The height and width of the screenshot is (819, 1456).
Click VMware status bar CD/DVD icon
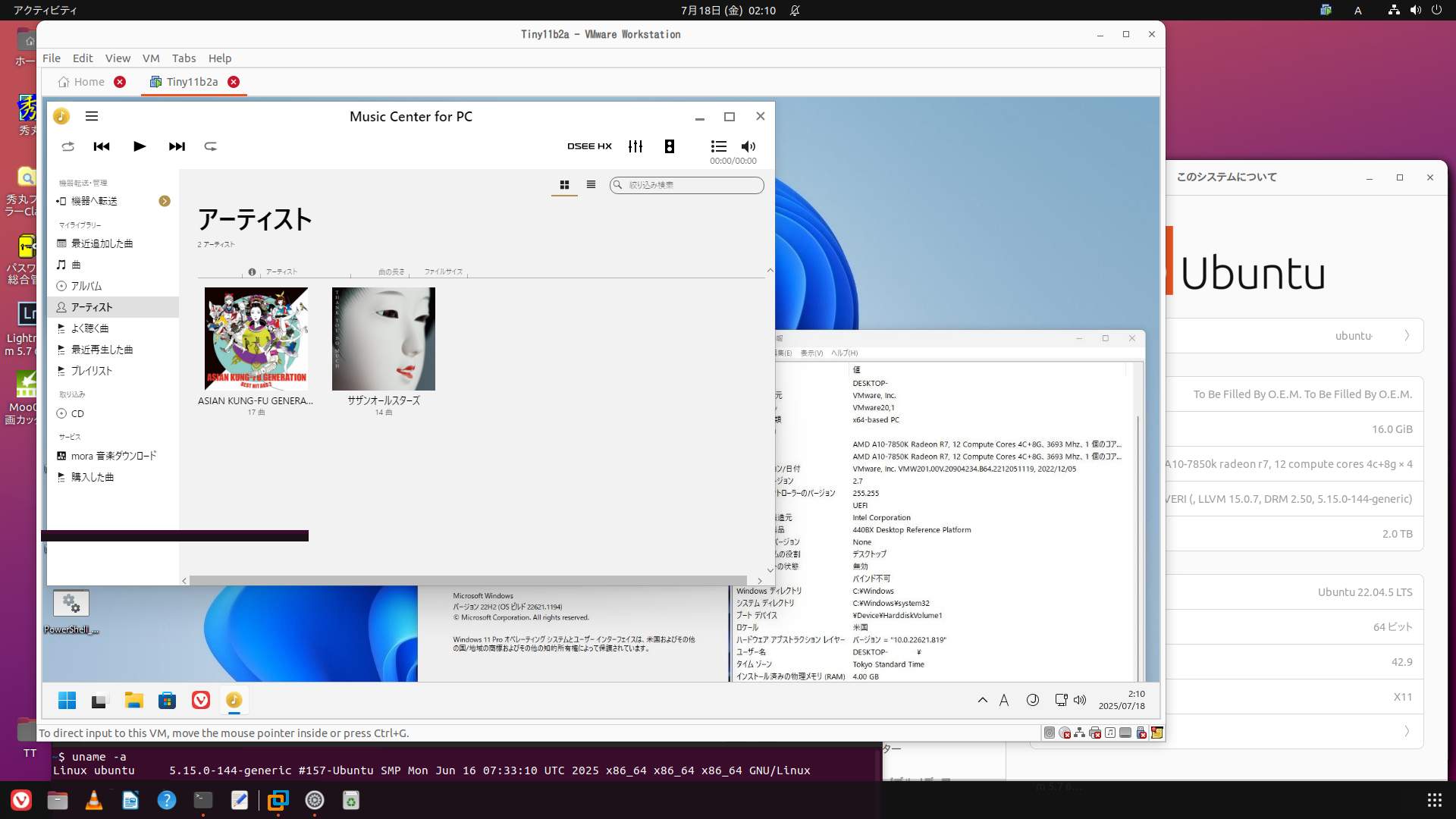pyautogui.click(x=1065, y=733)
